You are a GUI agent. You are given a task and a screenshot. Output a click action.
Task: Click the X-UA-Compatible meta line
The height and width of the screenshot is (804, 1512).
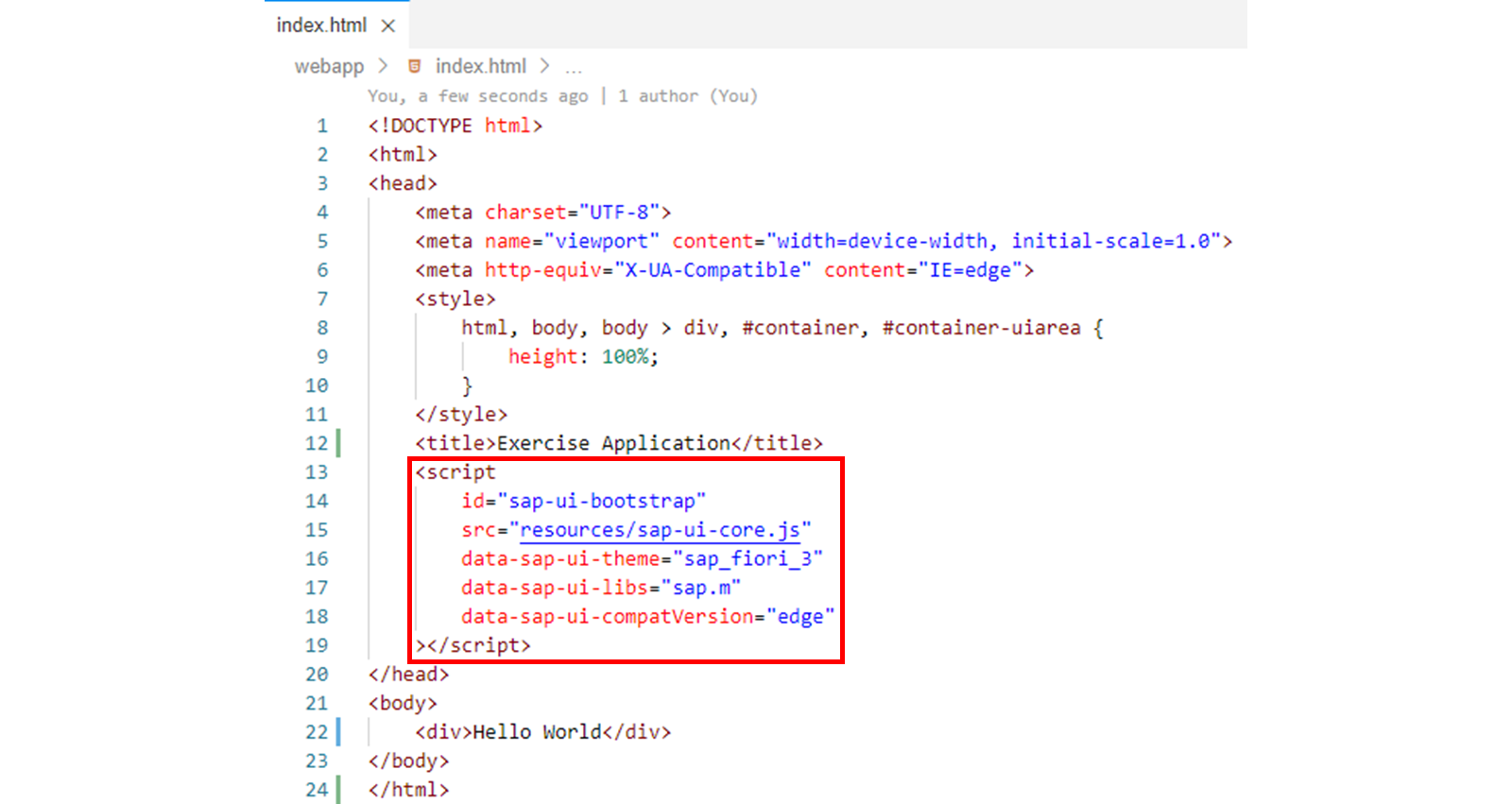click(724, 270)
